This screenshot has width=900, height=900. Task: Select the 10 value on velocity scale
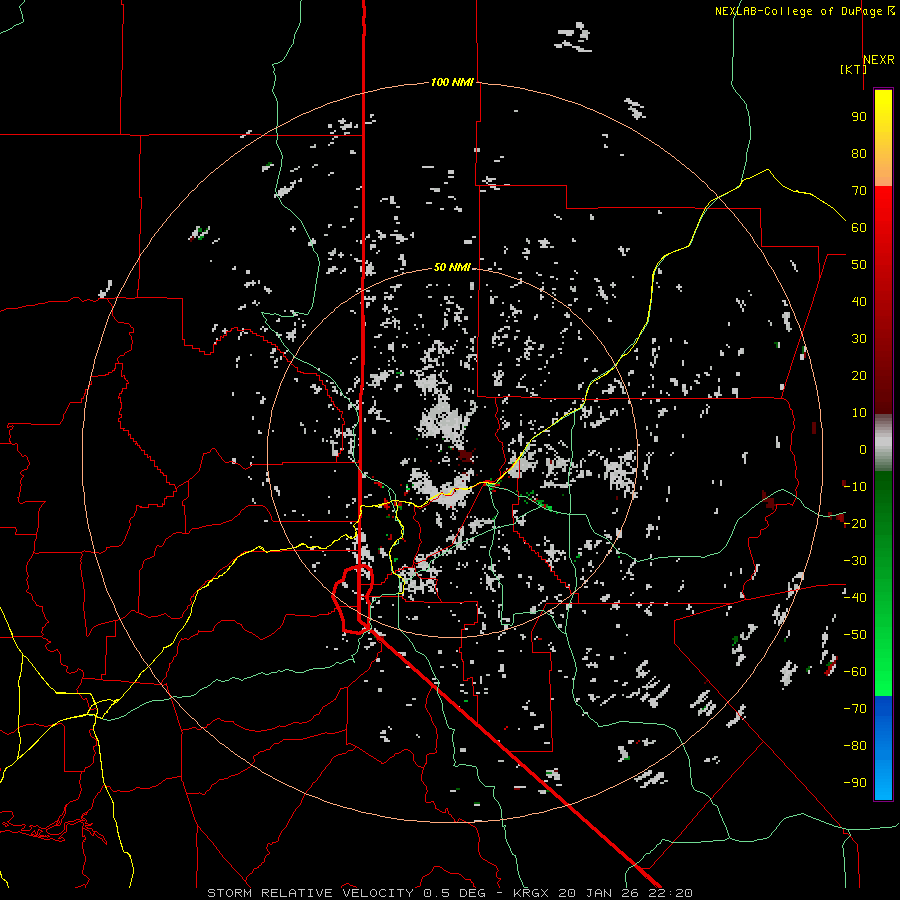[x=859, y=413]
